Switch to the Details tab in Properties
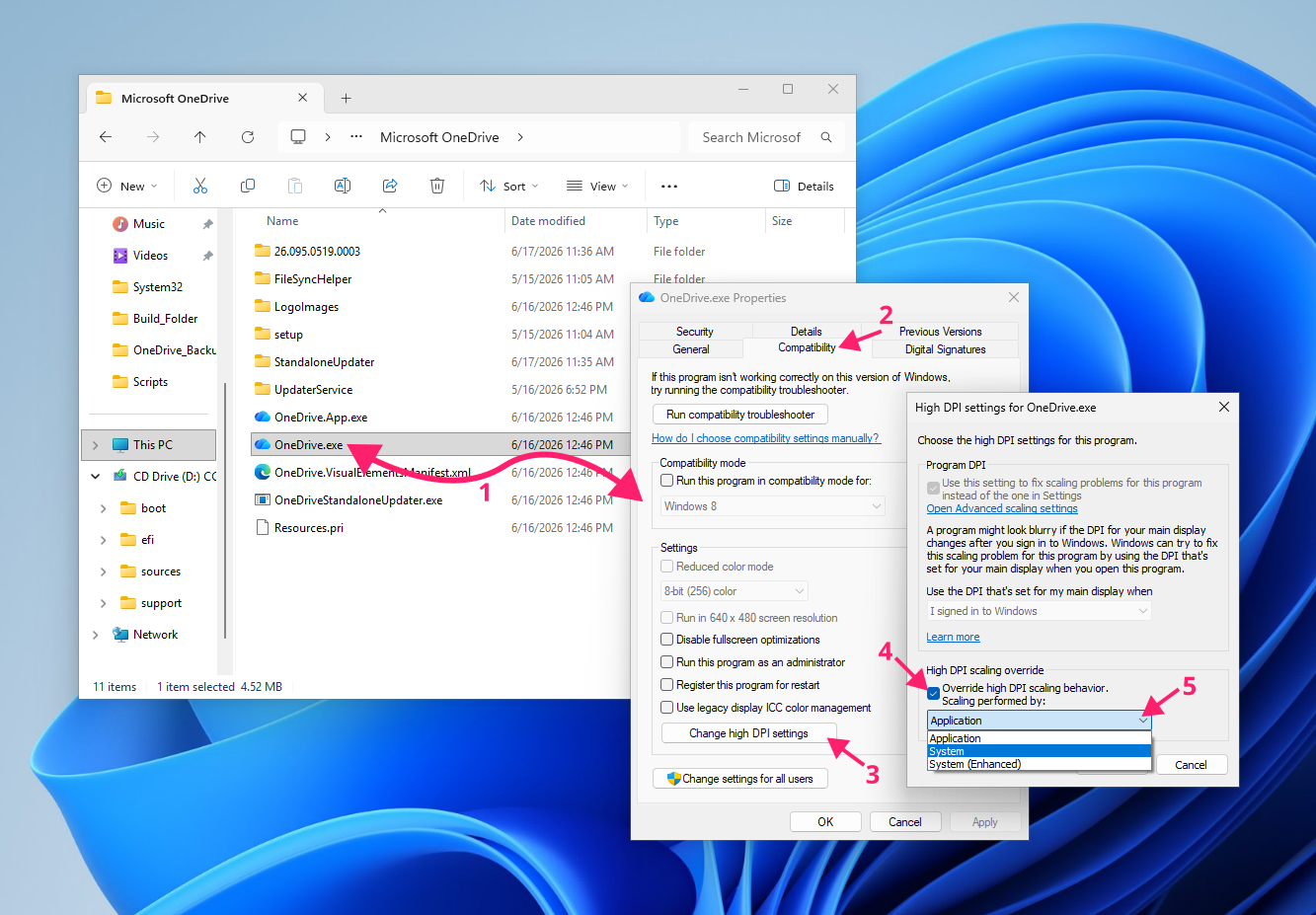 click(807, 332)
